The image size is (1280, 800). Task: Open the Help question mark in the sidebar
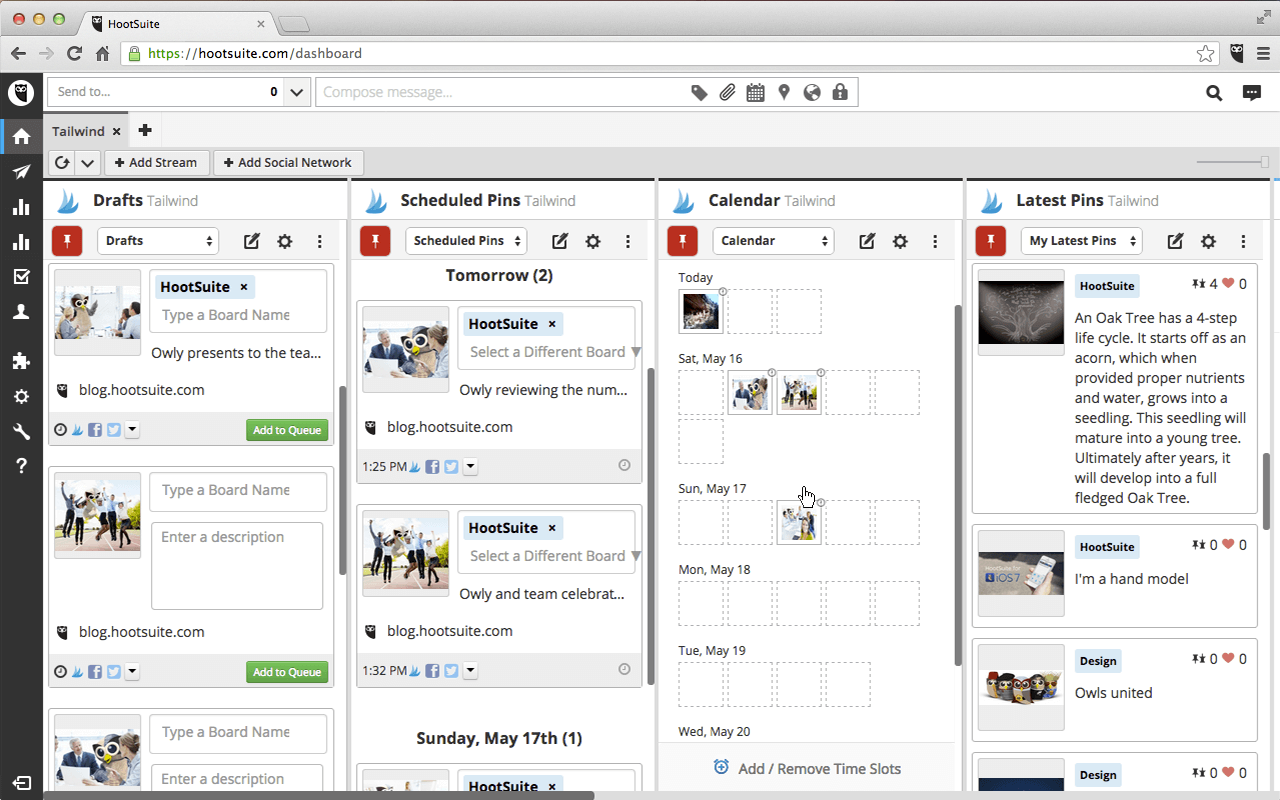[x=21, y=466]
